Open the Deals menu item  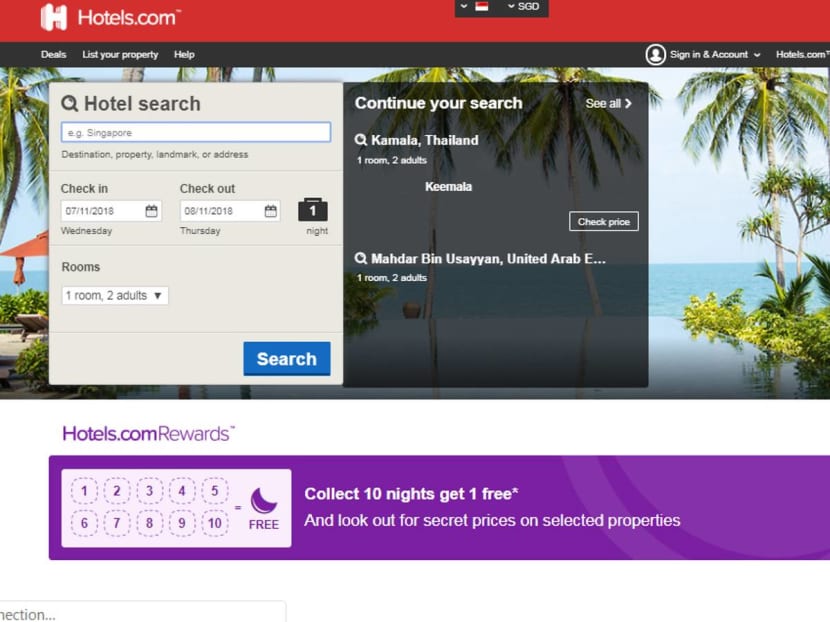53,55
